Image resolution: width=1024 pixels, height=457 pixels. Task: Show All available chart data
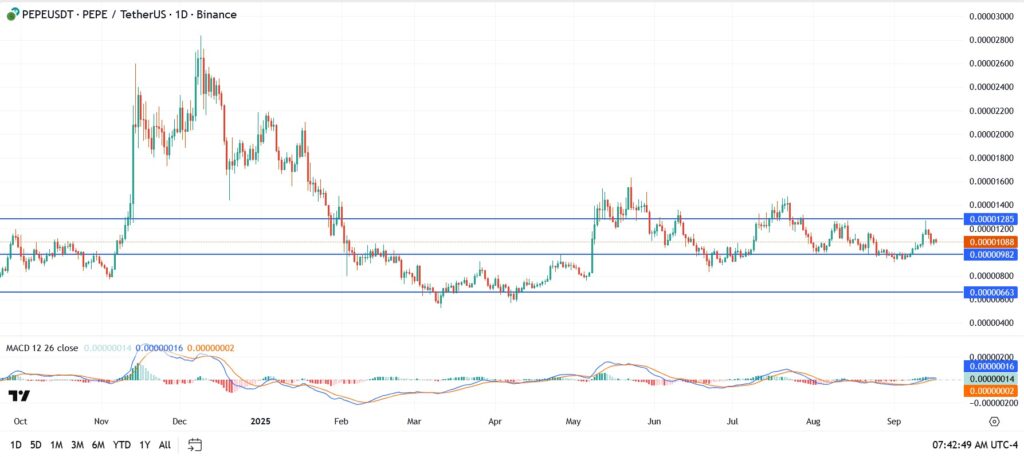click(165, 444)
